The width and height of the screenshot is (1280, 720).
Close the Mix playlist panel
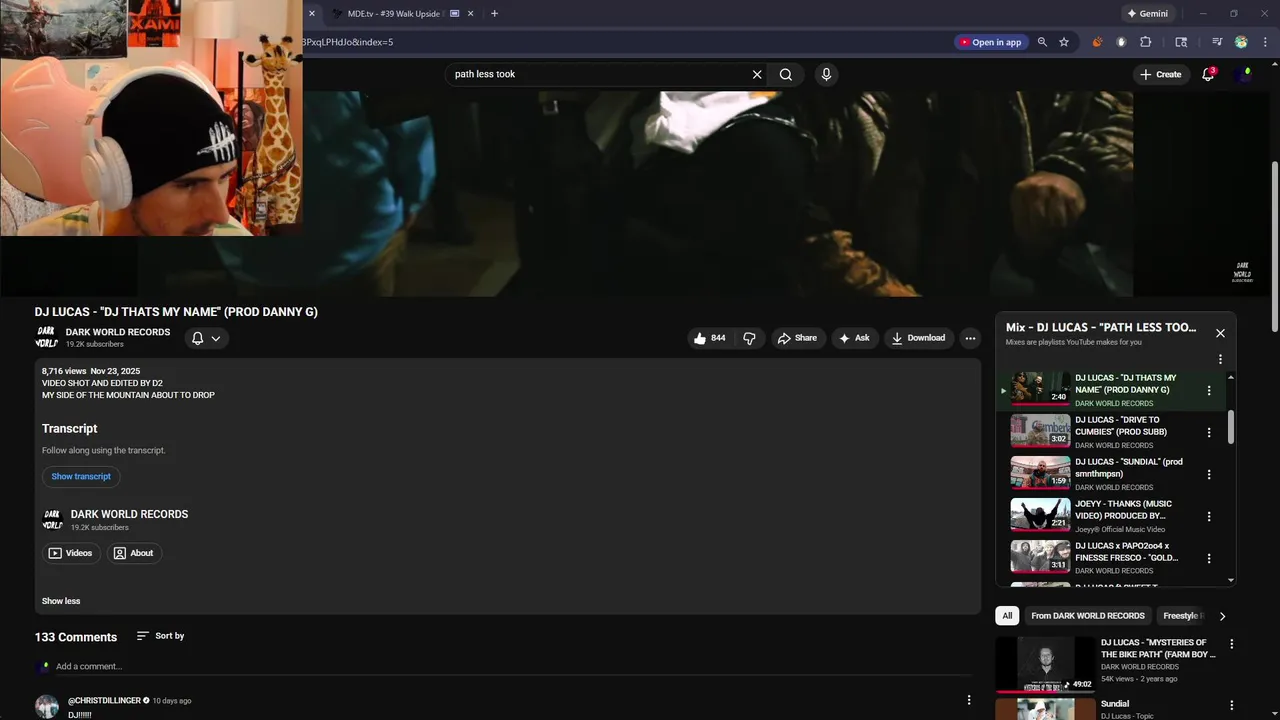point(1220,333)
